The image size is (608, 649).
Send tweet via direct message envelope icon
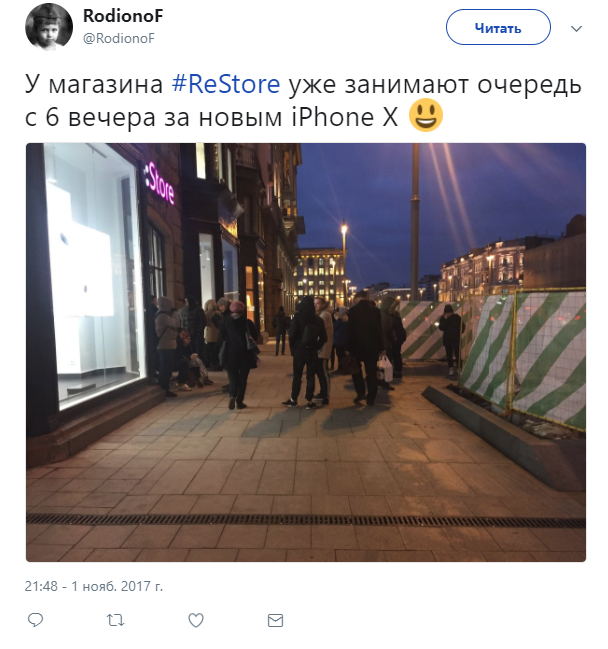(275, 620)
